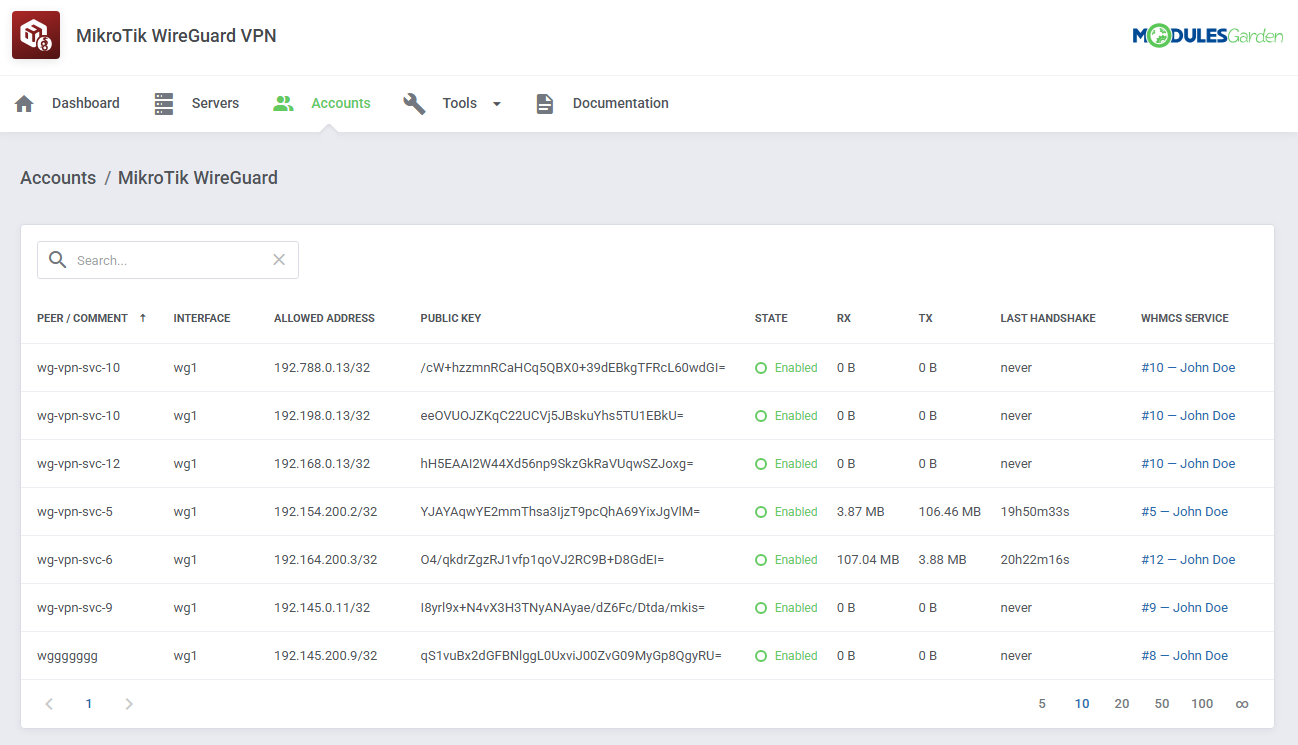Select allowed address 192.154.200.2/32
This screenshot has height=745, width=1298.
(x=326, y=512)
